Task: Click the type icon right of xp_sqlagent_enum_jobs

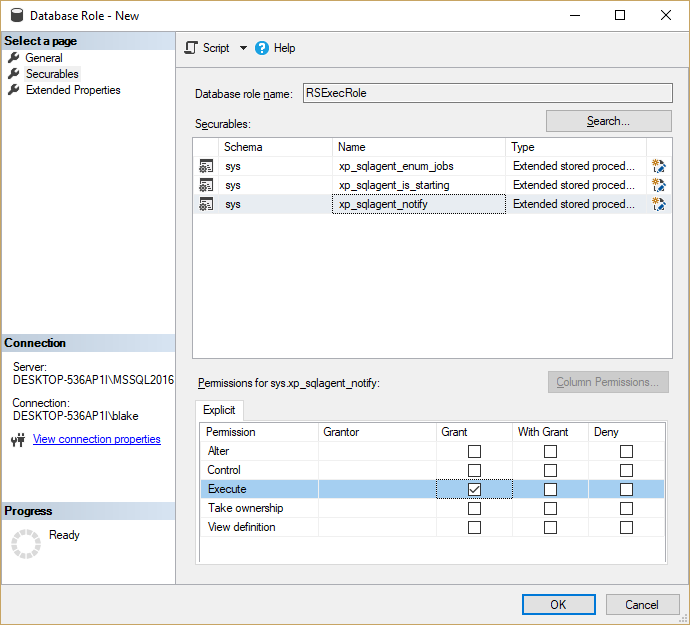Action: [x=659, y=166]
